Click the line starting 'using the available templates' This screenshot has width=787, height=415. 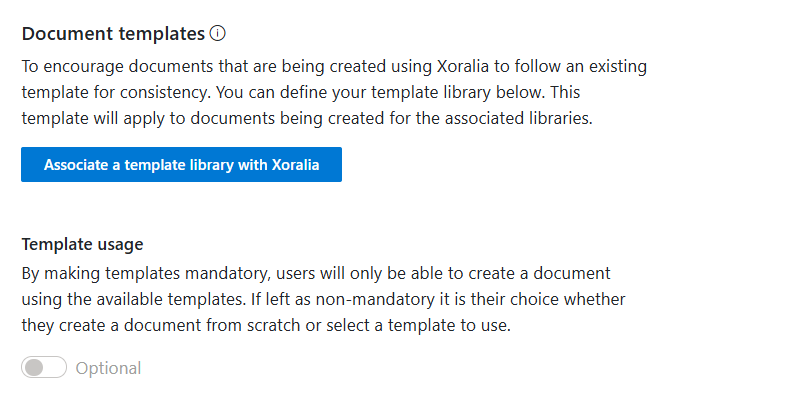pyautogui.click(x=323, y=300)
